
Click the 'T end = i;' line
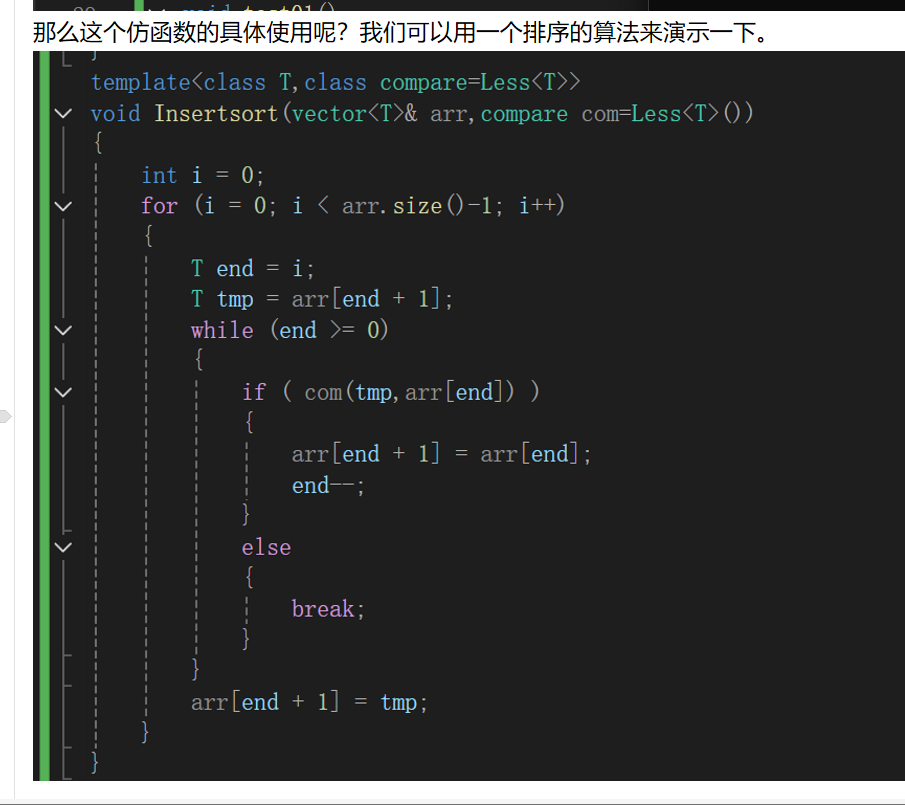click(252, 268)
